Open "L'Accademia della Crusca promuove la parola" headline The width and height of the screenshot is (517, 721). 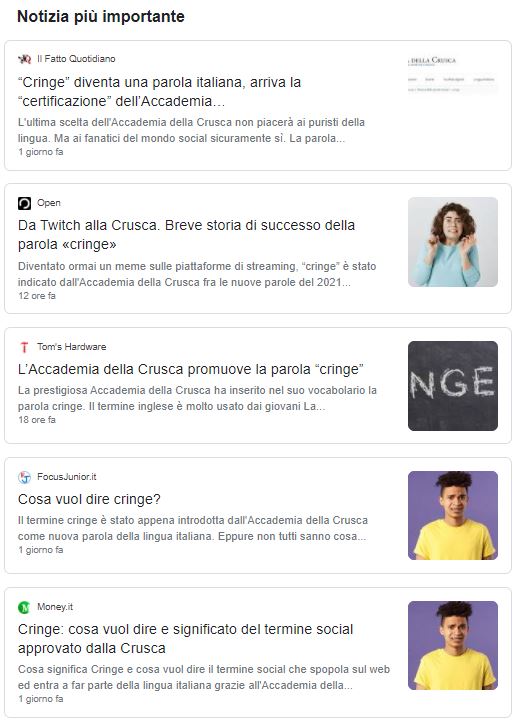coord(191,369)
